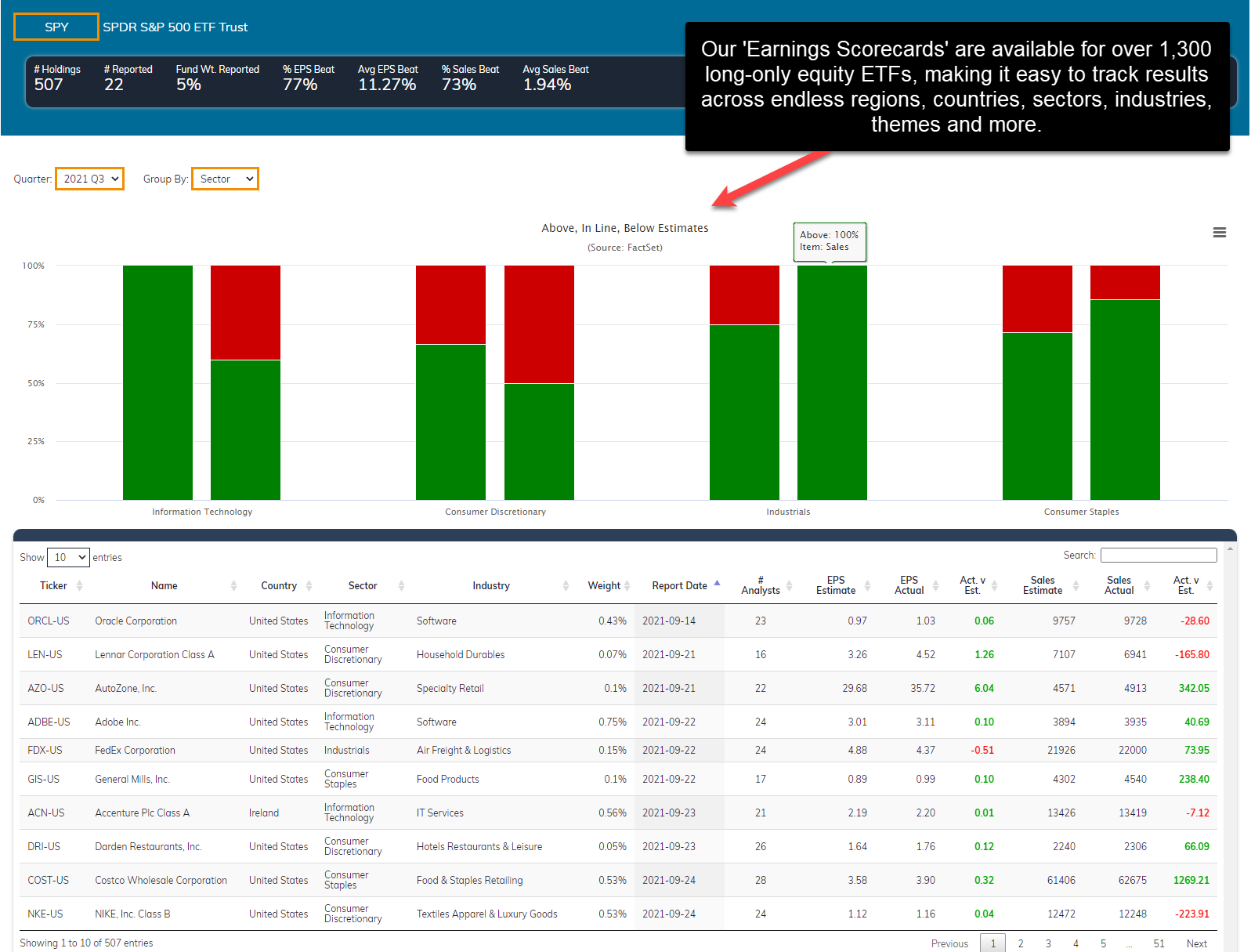Select page 5 in pagination
The width and height of the screenshot is (1251, 952).
(1103, 943)
